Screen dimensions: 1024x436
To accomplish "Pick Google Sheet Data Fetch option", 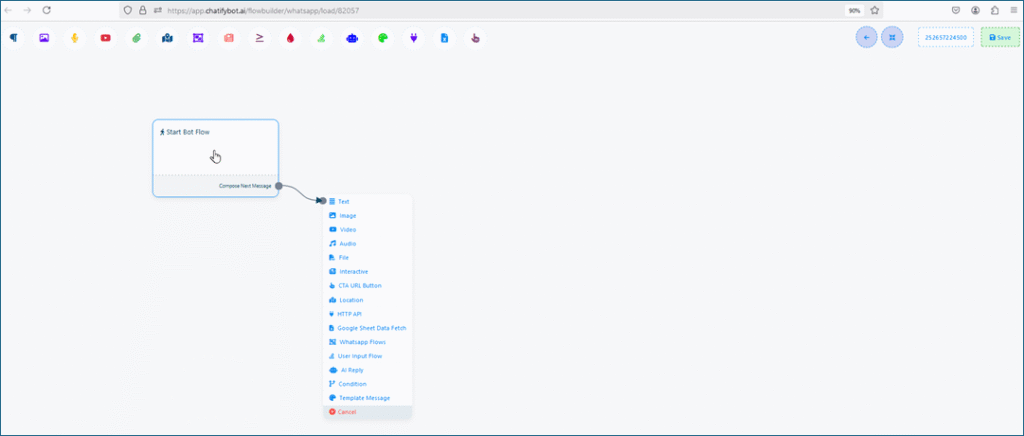I will pos(371,328).
